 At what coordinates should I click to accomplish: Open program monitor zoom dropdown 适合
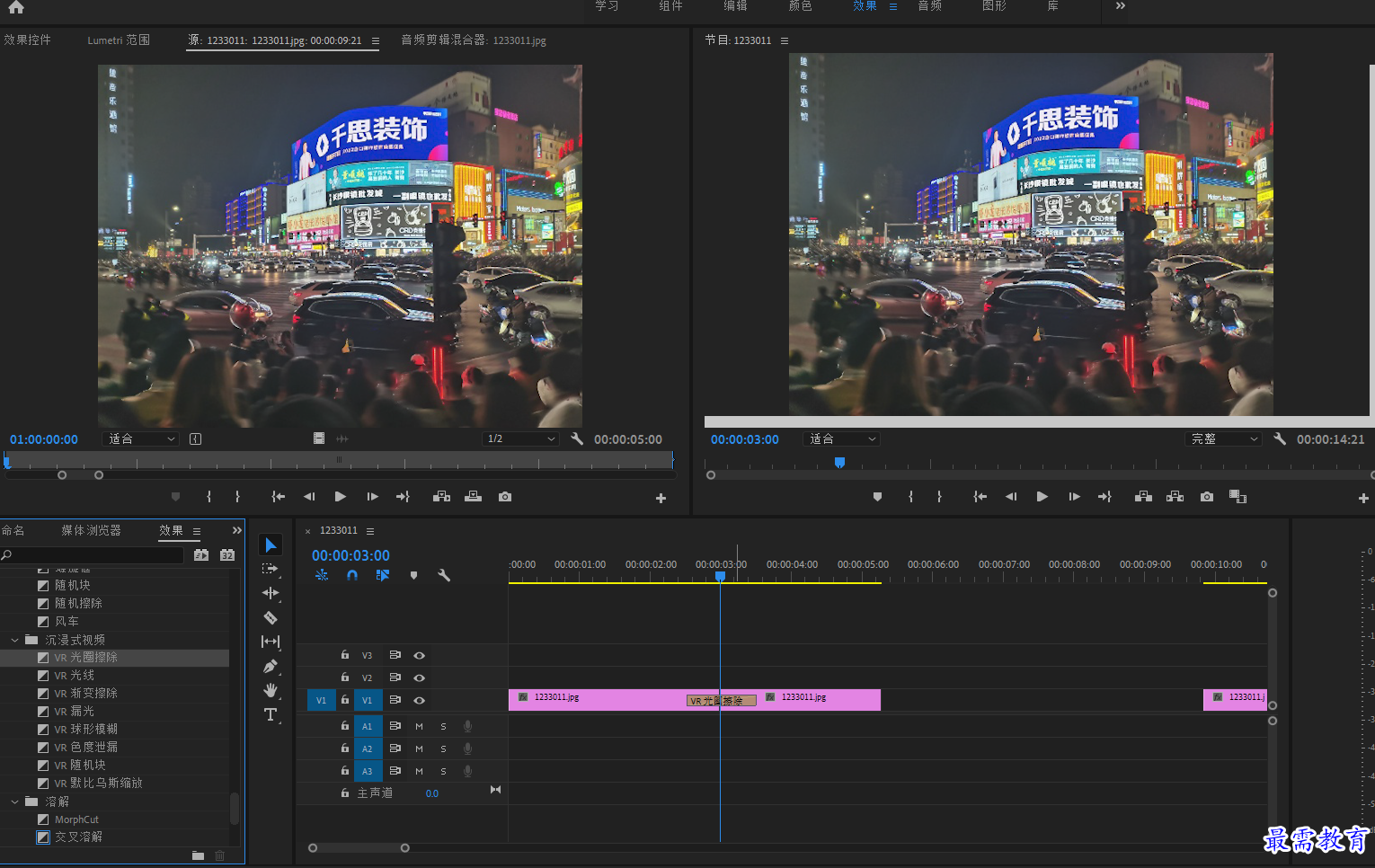(x=842, y=438)
